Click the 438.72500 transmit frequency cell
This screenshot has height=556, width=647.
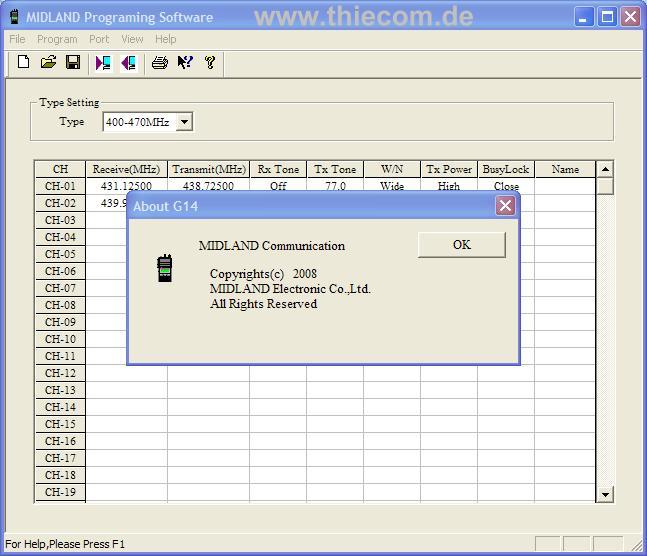coord(208,186)
